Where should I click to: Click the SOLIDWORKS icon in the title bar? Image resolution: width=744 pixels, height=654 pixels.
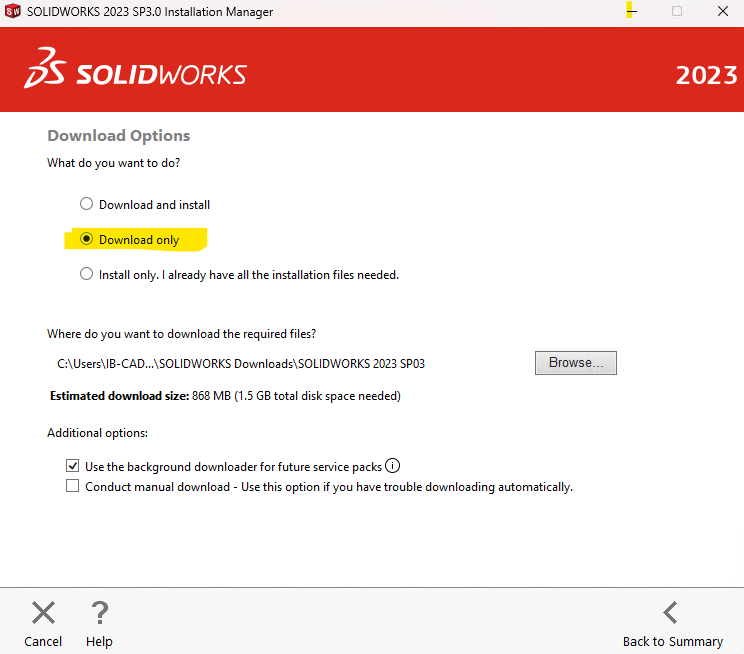(x=13, y=11)
